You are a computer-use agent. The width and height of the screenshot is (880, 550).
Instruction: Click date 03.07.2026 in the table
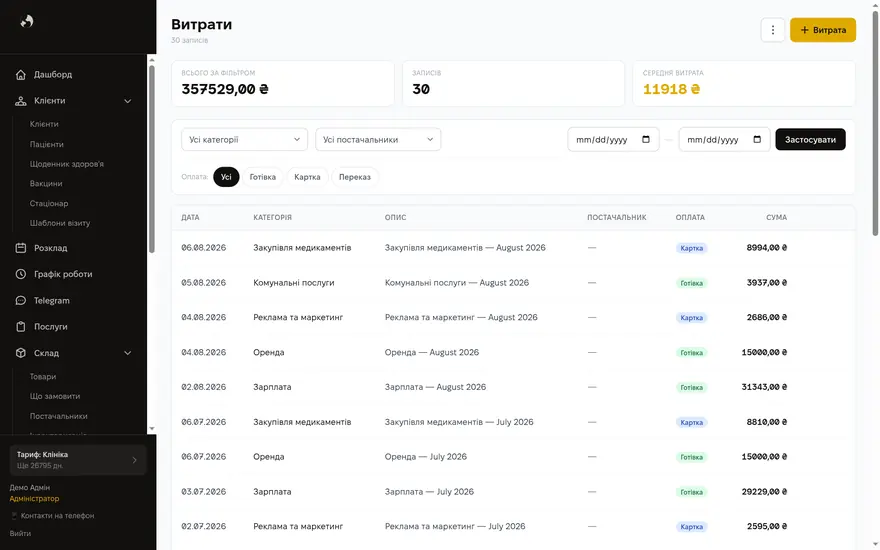coord(204,492)
